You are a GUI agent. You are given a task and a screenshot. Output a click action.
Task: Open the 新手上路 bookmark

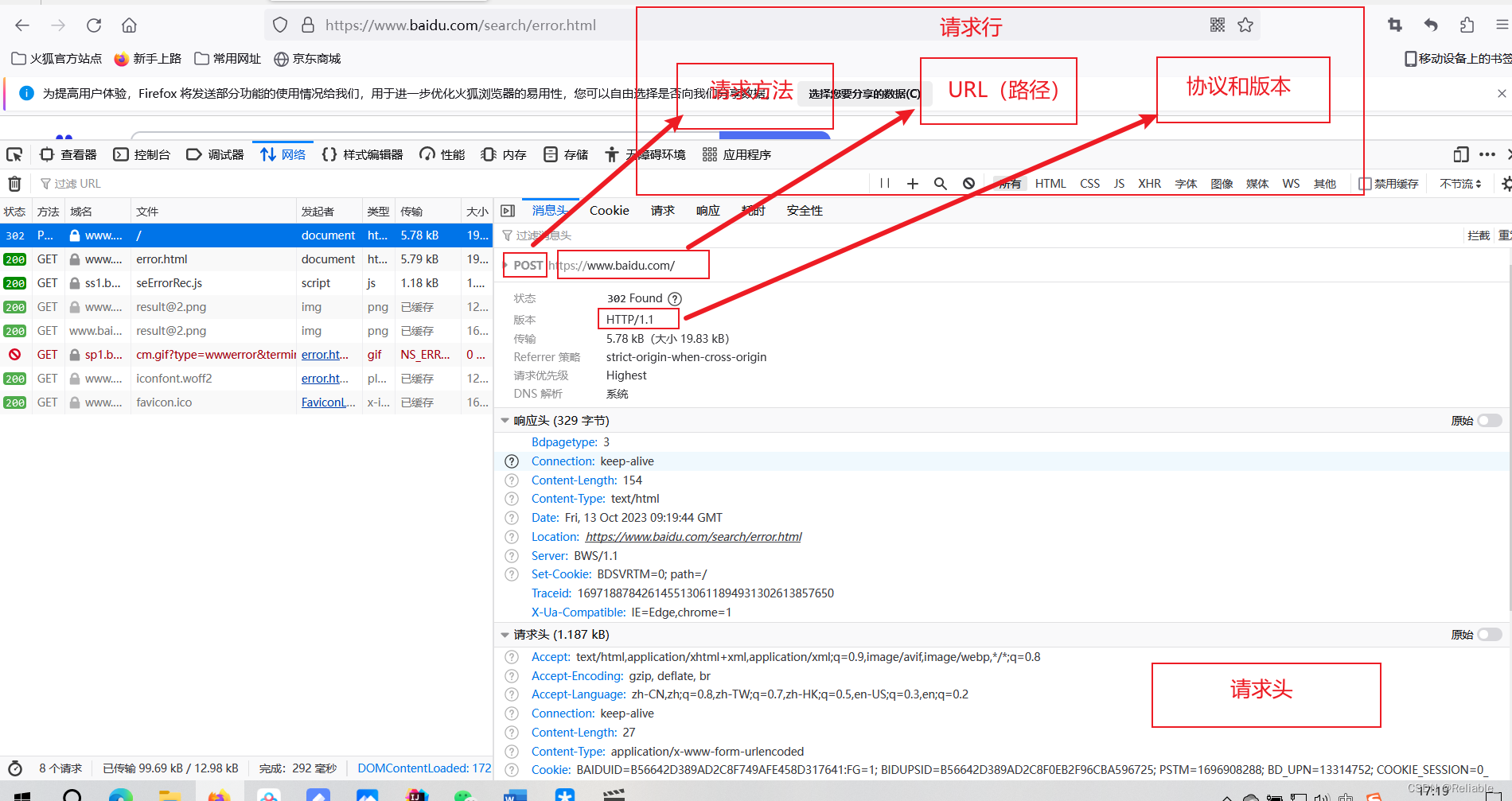pyautogui.click(x=148, y=59)
